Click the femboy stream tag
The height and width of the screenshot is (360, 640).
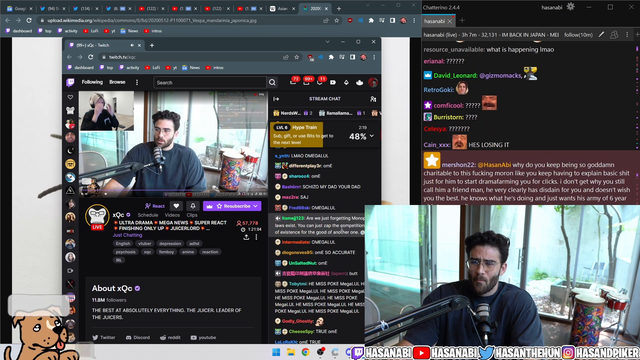point(167,252)
